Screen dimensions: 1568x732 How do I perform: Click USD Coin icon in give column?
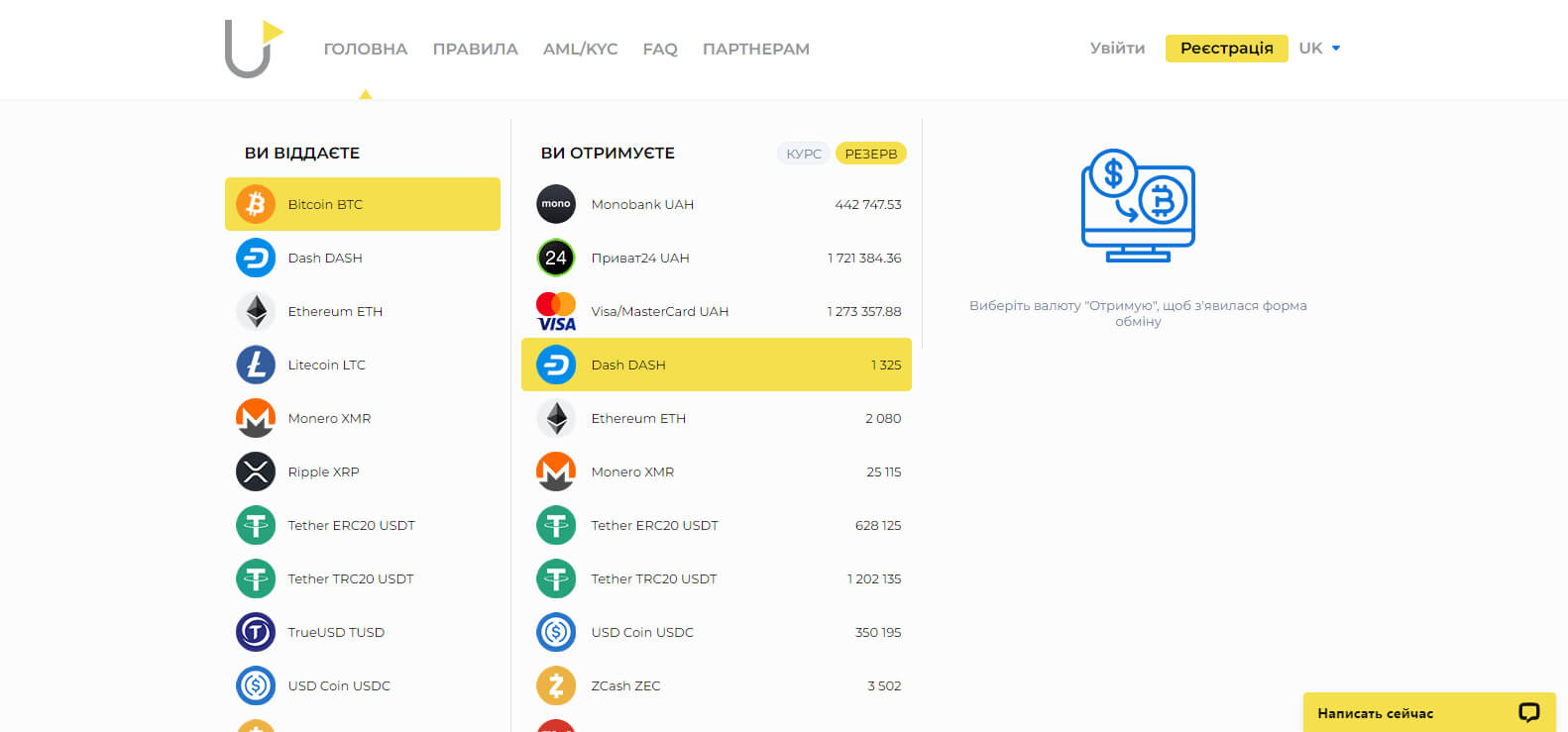[x=256, y=685]
